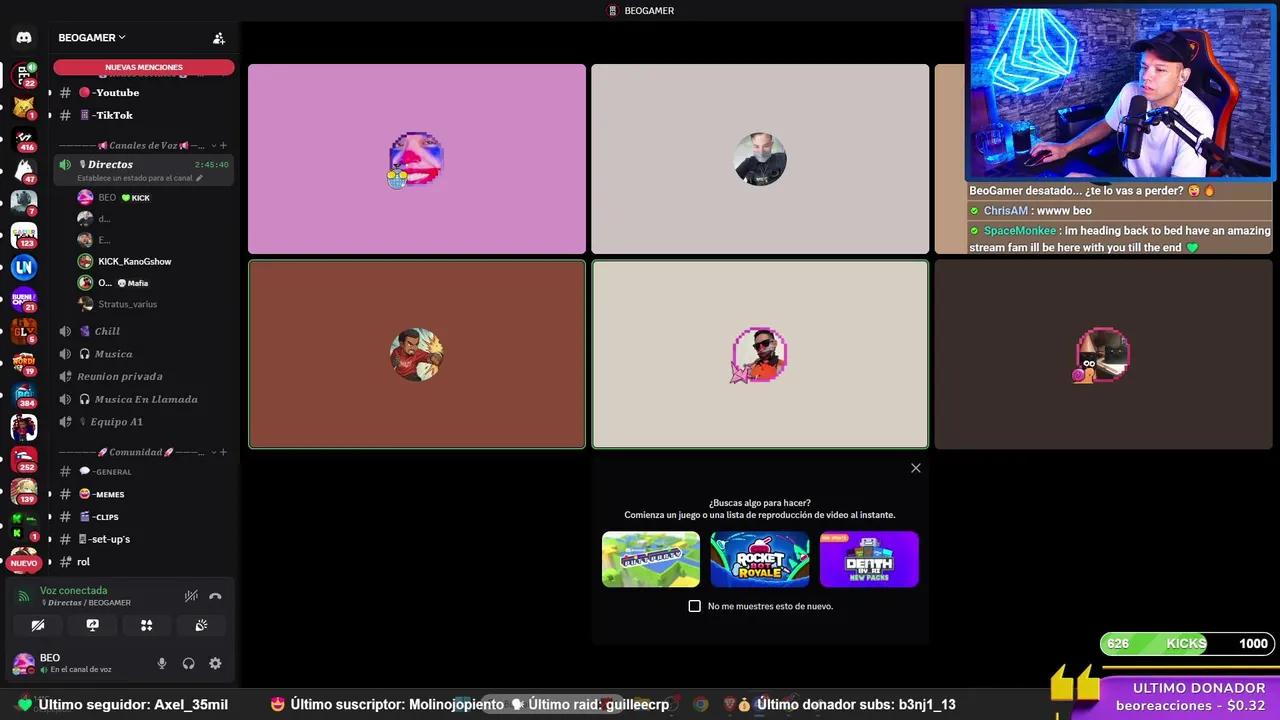This screenshot has width=1280, height=720.
Task: Close the activity suggestions popup
Action: click(915, 468)
